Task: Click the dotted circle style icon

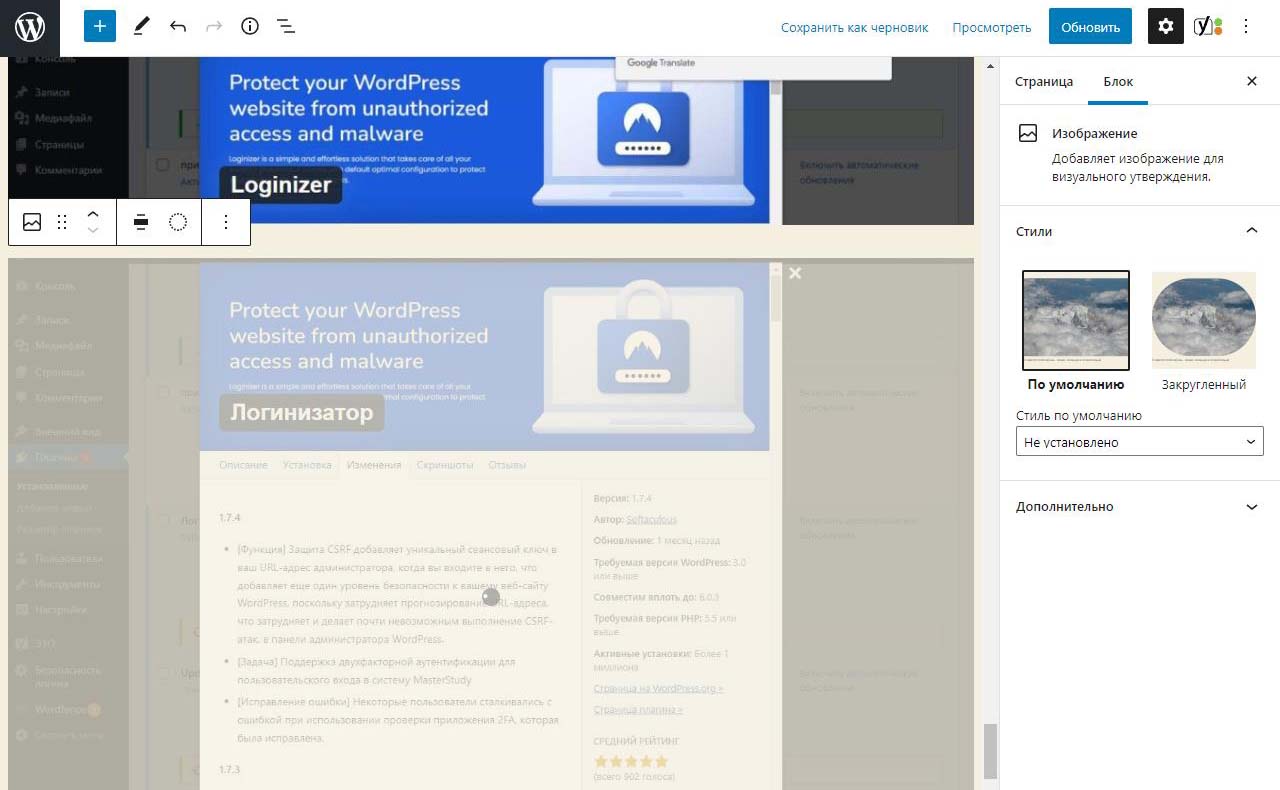Action: coord(178,222)
